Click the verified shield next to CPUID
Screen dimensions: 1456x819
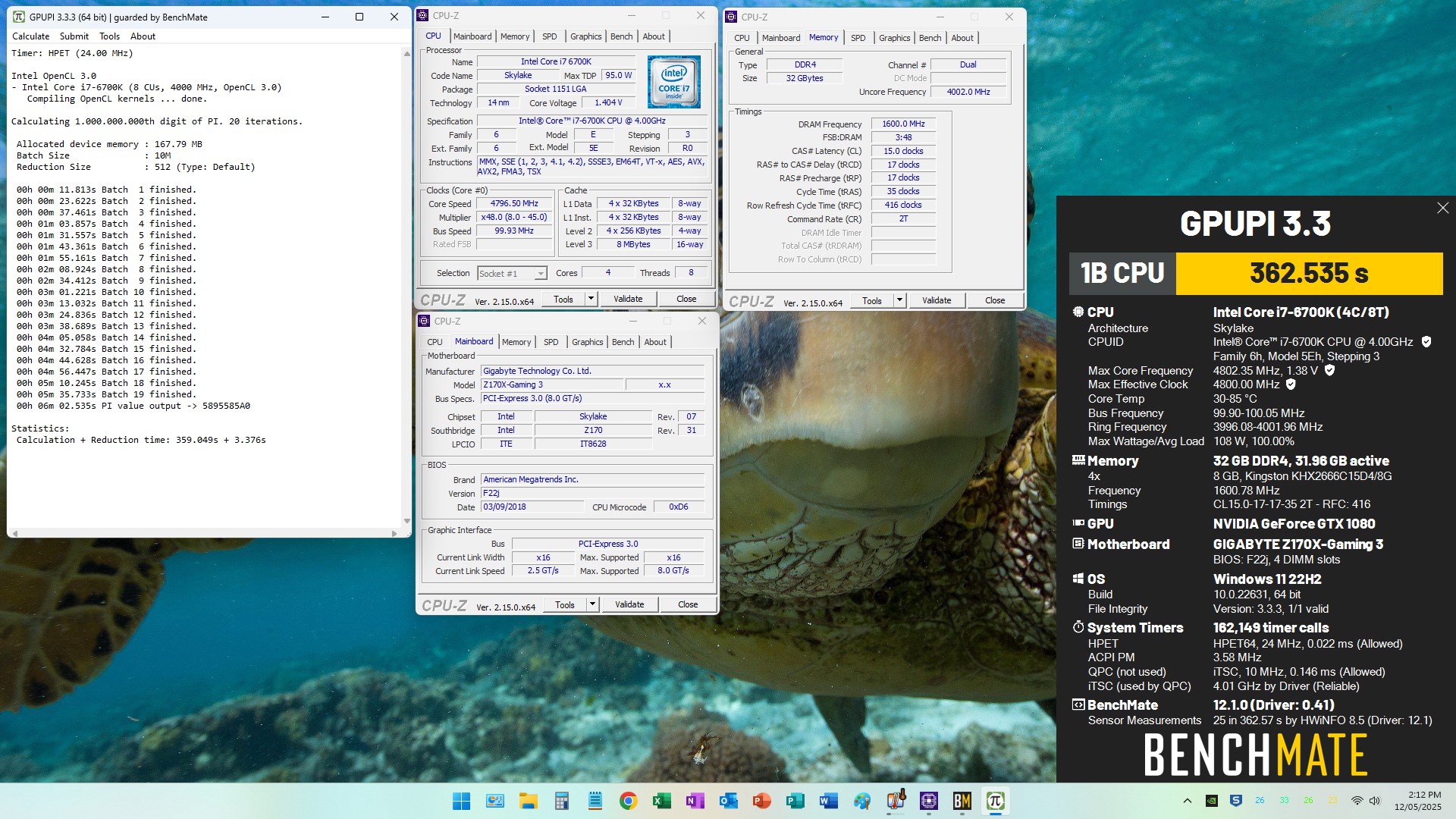click(1426, 342)
